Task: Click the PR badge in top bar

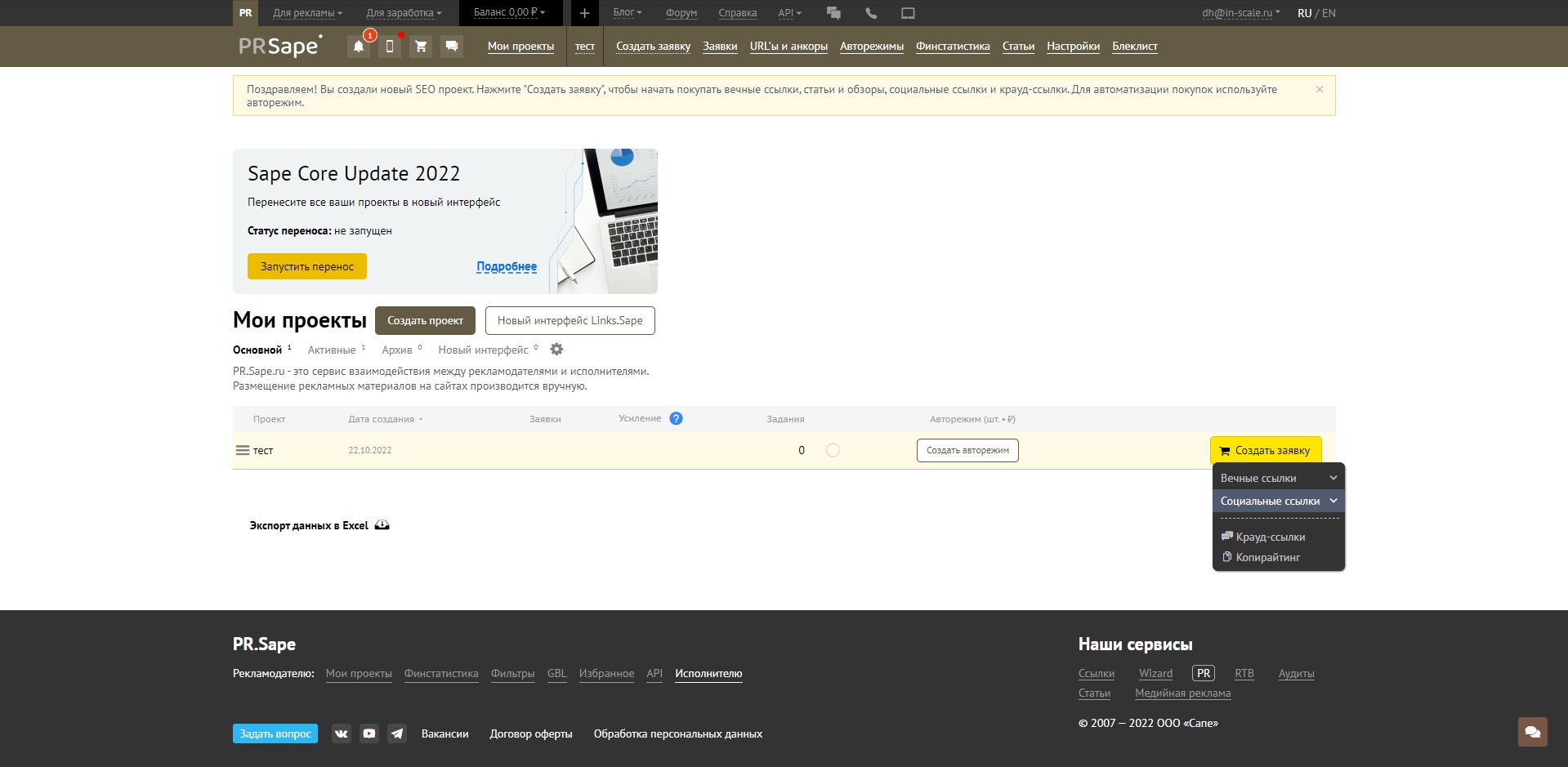Action: (x=246, y=13)
